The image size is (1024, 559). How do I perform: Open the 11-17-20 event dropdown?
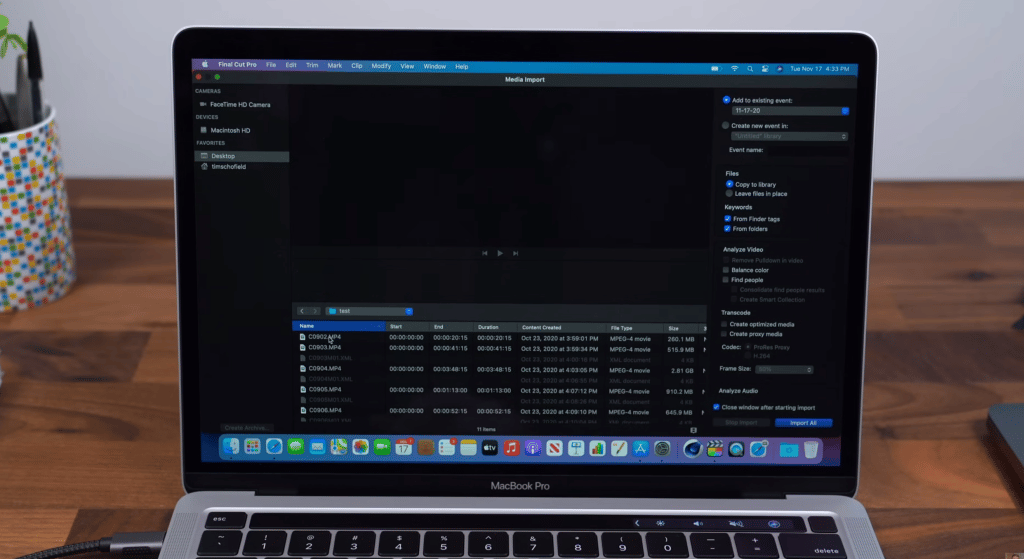[x=790, y=111]
